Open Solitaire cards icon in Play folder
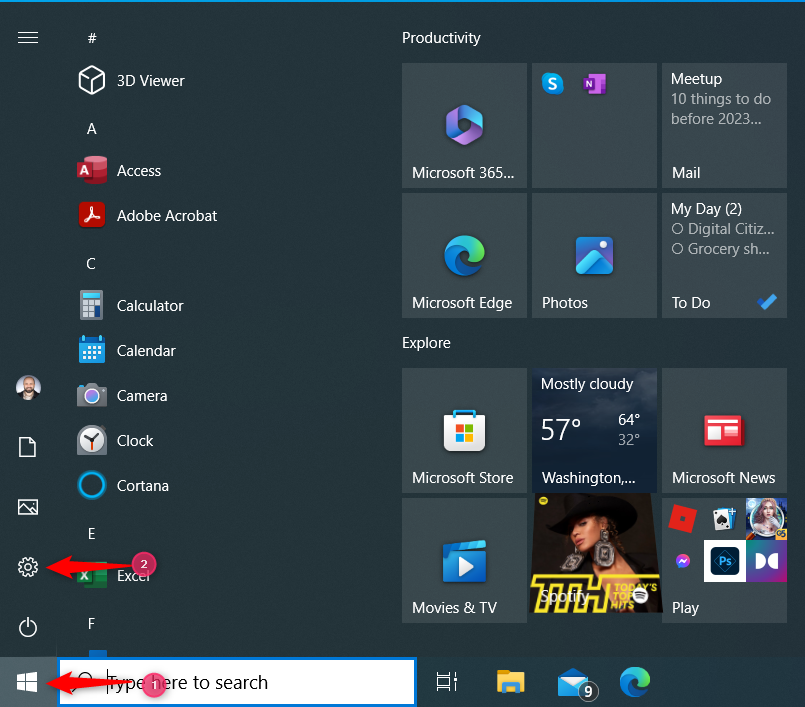This screenshot has height=707, width=805. (x=724, y=519)
